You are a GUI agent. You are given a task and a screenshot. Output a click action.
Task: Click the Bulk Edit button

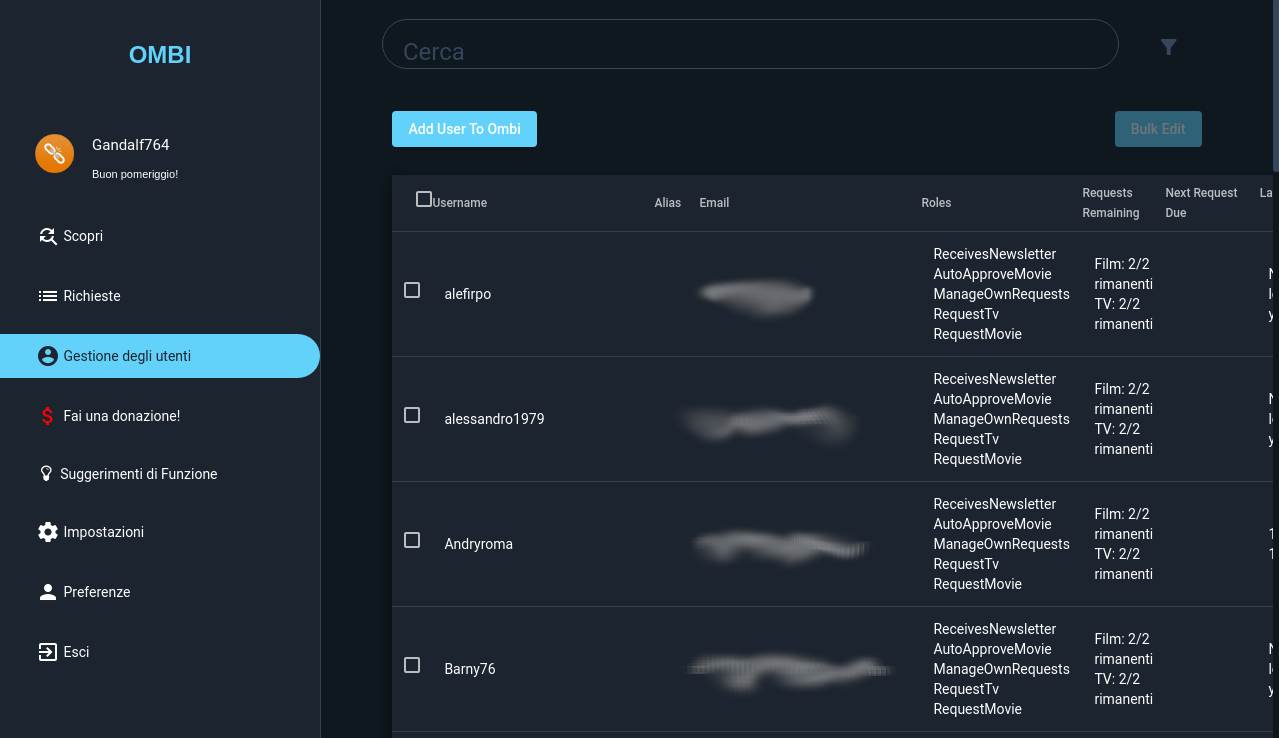(1158, 129)
